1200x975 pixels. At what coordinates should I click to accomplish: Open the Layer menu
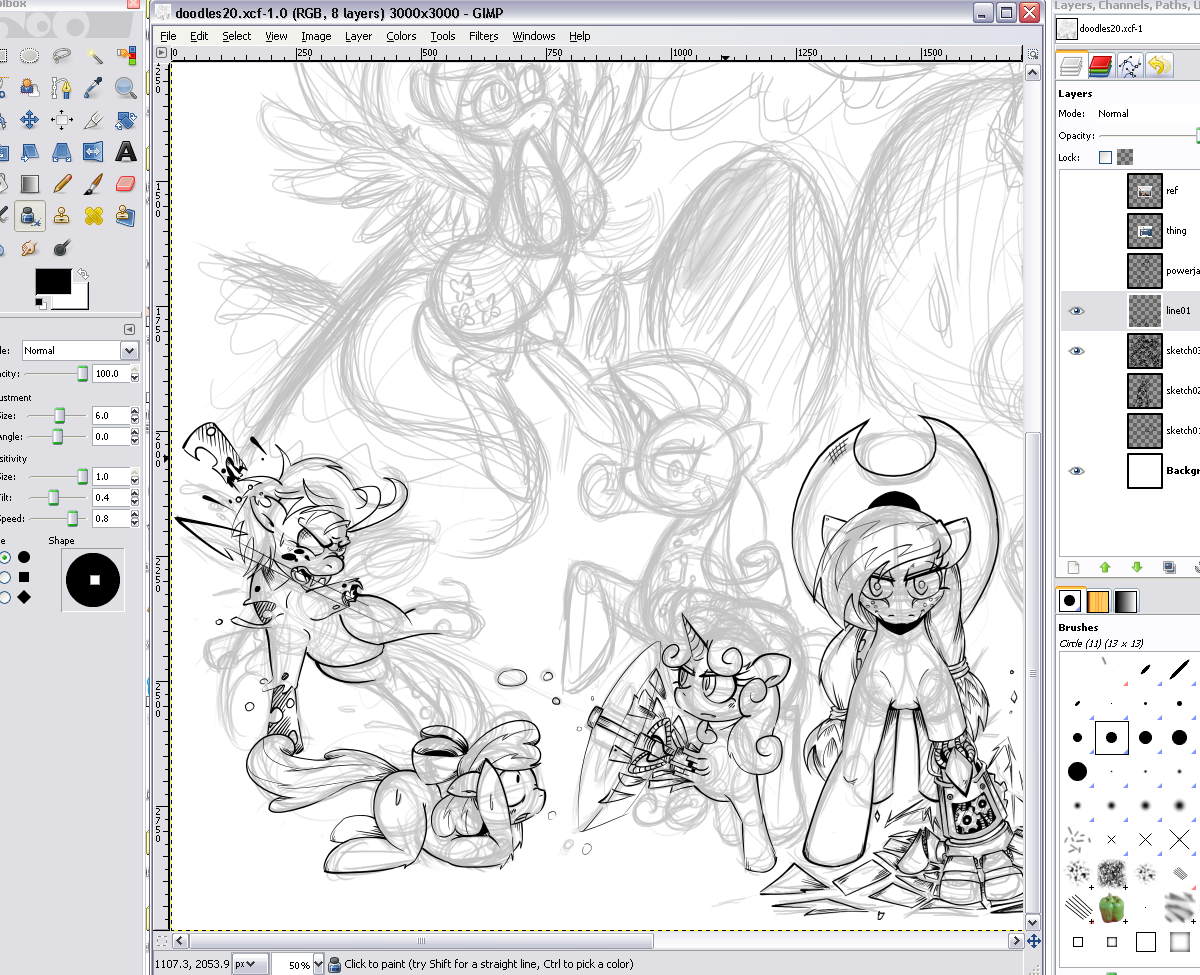(x=358, y=36)
